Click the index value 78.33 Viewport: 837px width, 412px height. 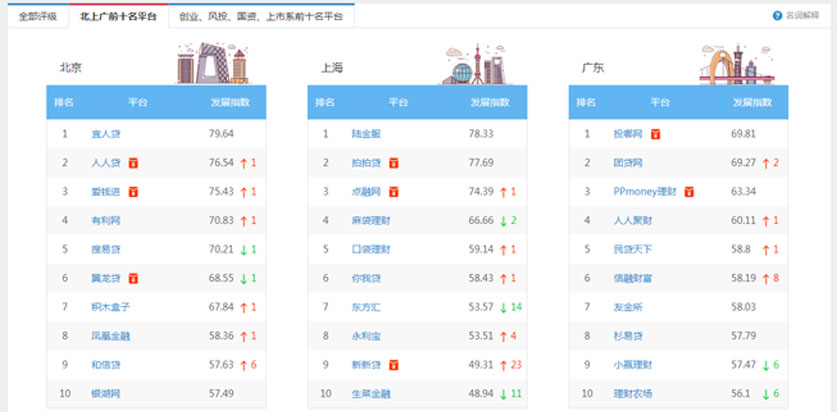[x=481, y=134]
